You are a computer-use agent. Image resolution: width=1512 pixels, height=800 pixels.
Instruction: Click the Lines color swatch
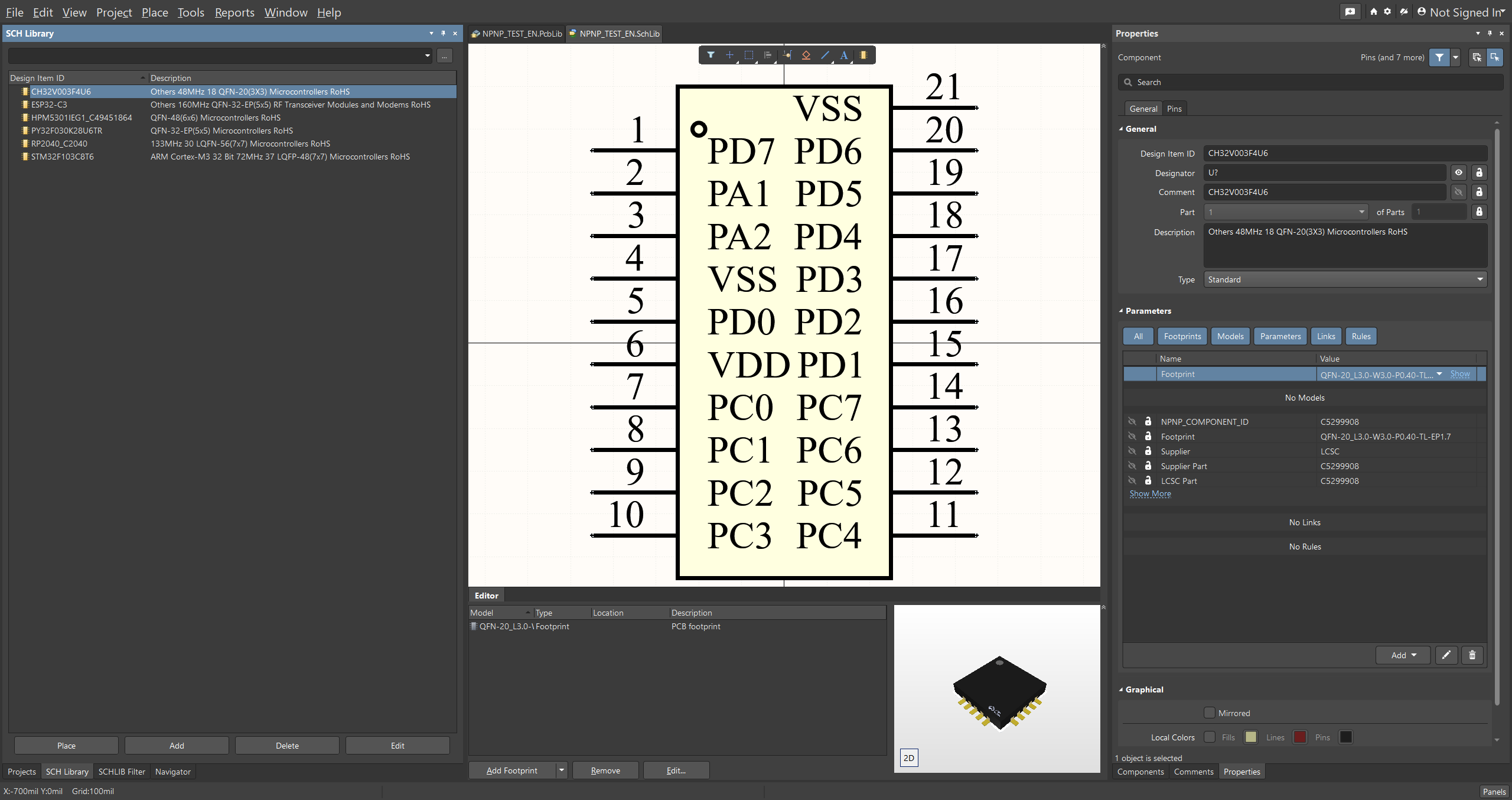coord(1299,737)
